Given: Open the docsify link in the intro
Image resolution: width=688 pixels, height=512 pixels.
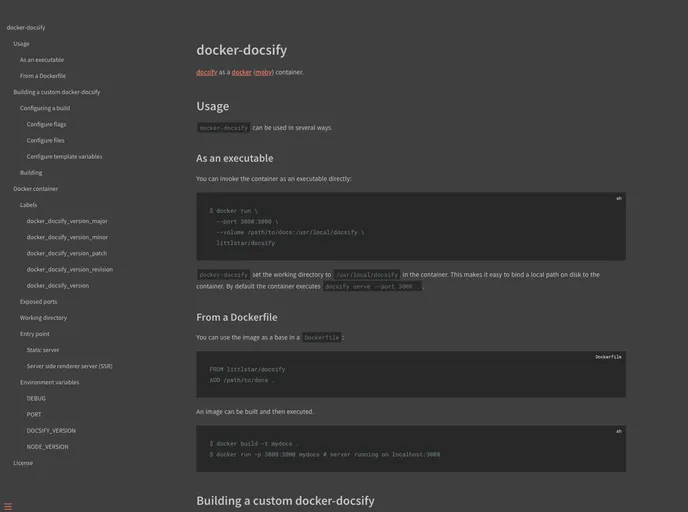Looking at the screenshot, I should (207, 72).
